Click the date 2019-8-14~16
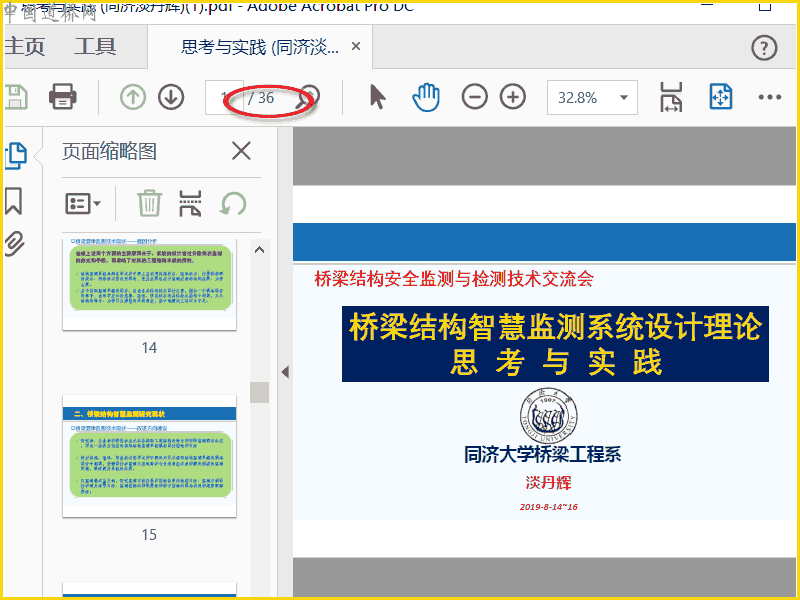The height and width of the screenshot is (600, 800). [549, 507]
